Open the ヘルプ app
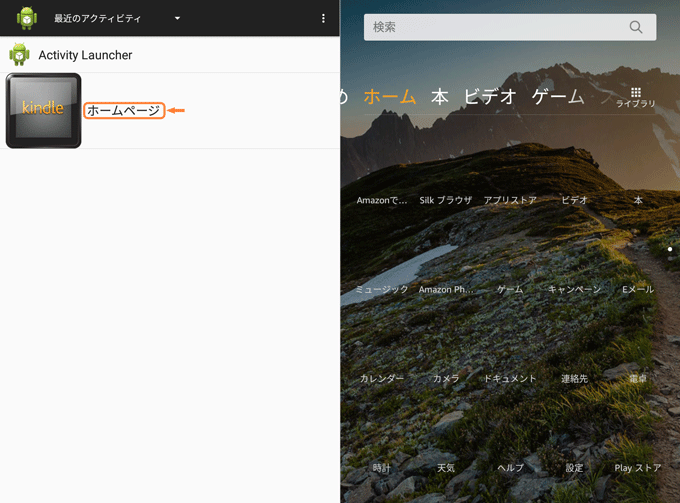This screenshot has height=503, width=680. tap(510, 468)
